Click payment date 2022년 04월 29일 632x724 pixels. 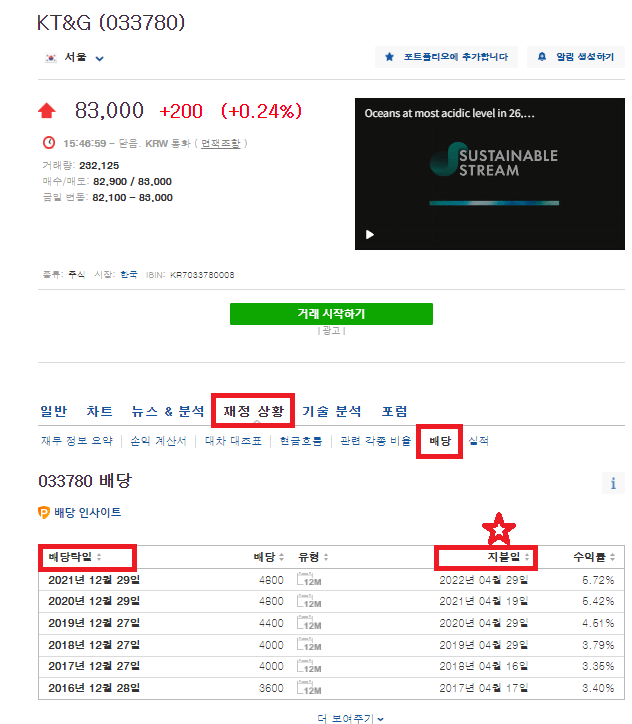pos(484,580)
